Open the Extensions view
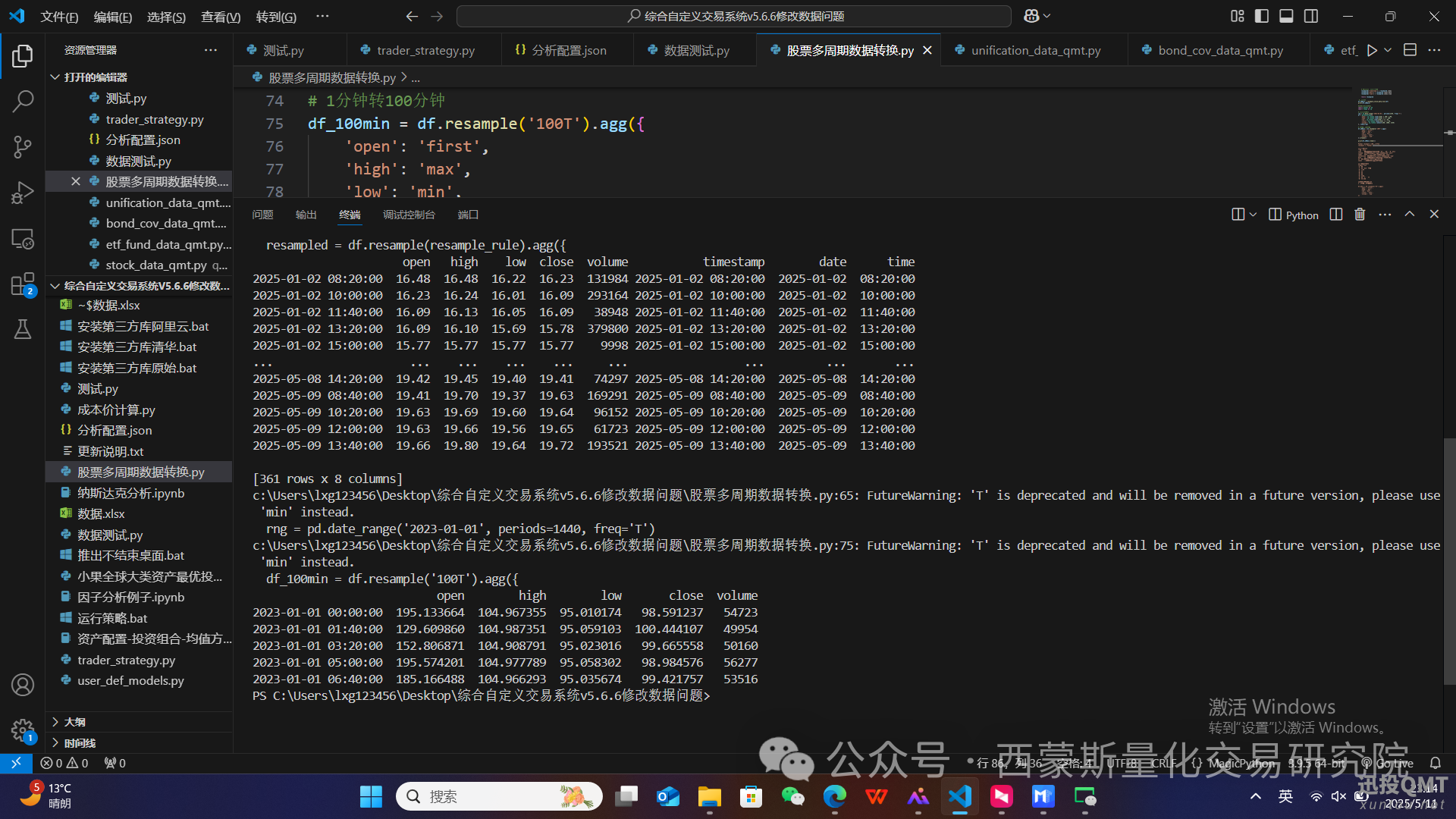Image resolution: width=1456 pixels, height=819 pixels. [x=23, y=284]
